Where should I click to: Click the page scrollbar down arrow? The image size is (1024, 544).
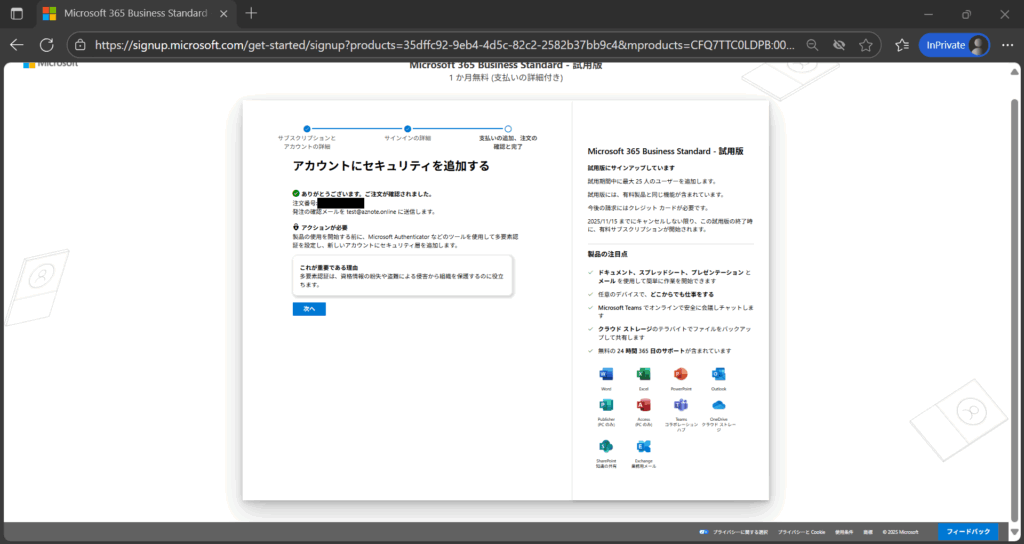(x=1014, y=534)
